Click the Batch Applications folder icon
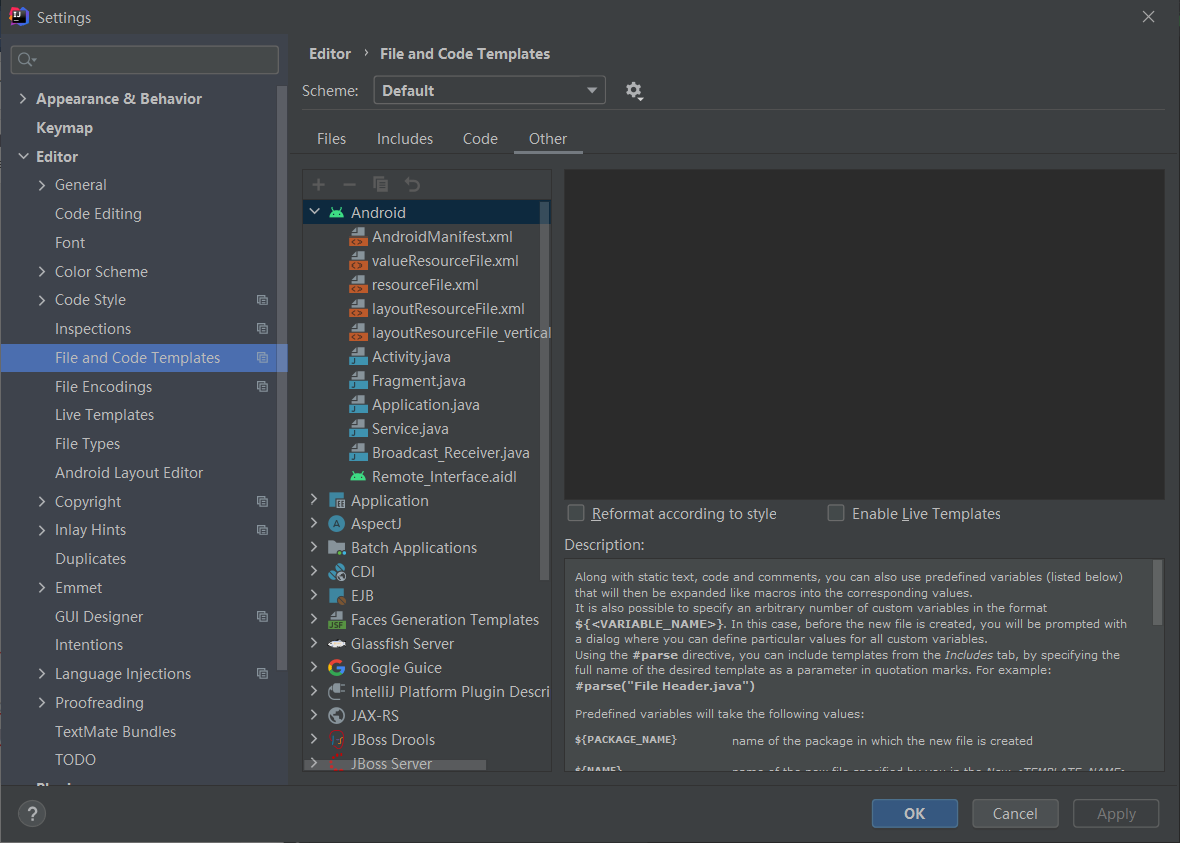Image resolution: width=1180 pixels, height=843 pixels. point(336,547)
